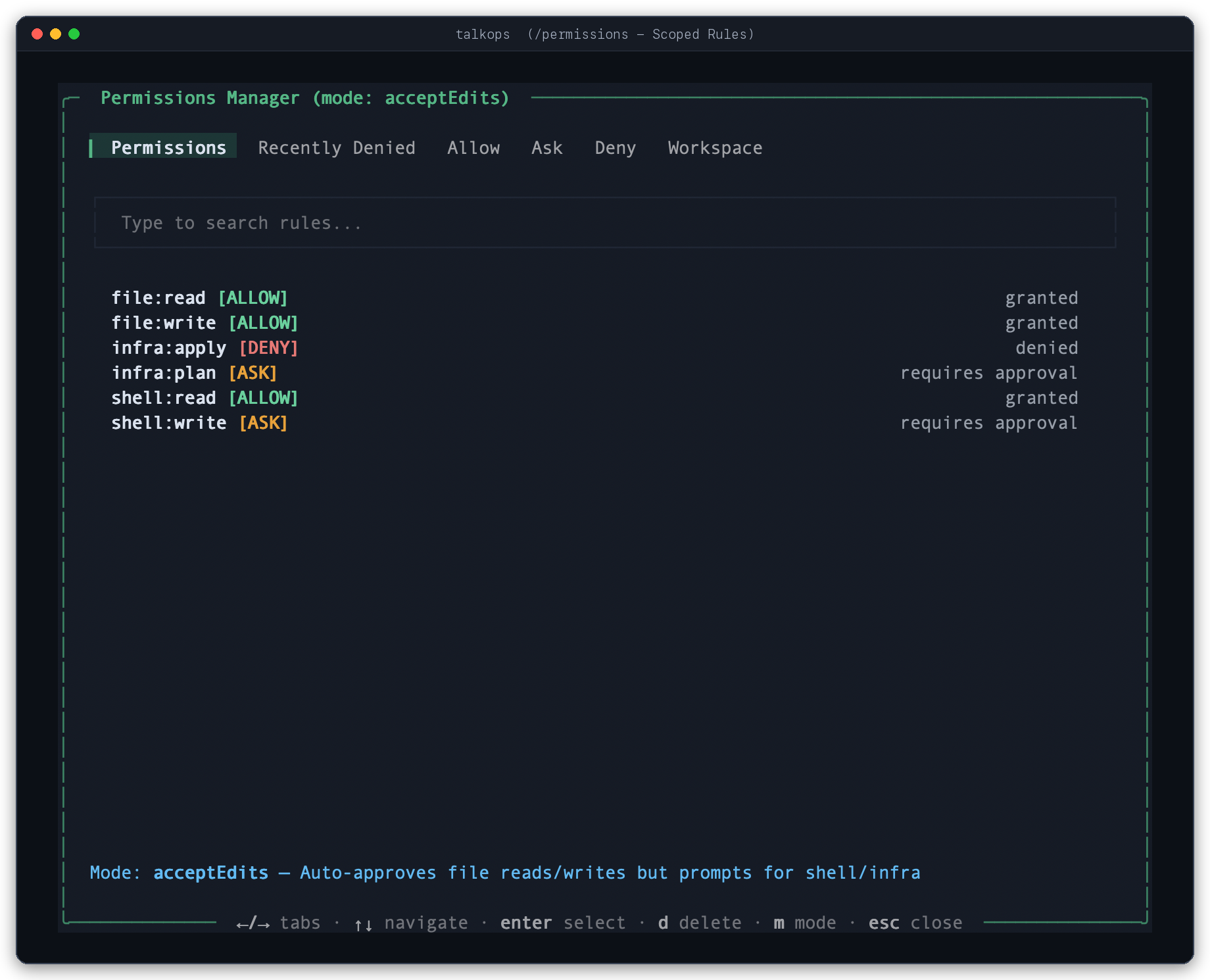Switch to the Deny tab
The width and height of the screenshot is (1210, 980).
[616, 148]
